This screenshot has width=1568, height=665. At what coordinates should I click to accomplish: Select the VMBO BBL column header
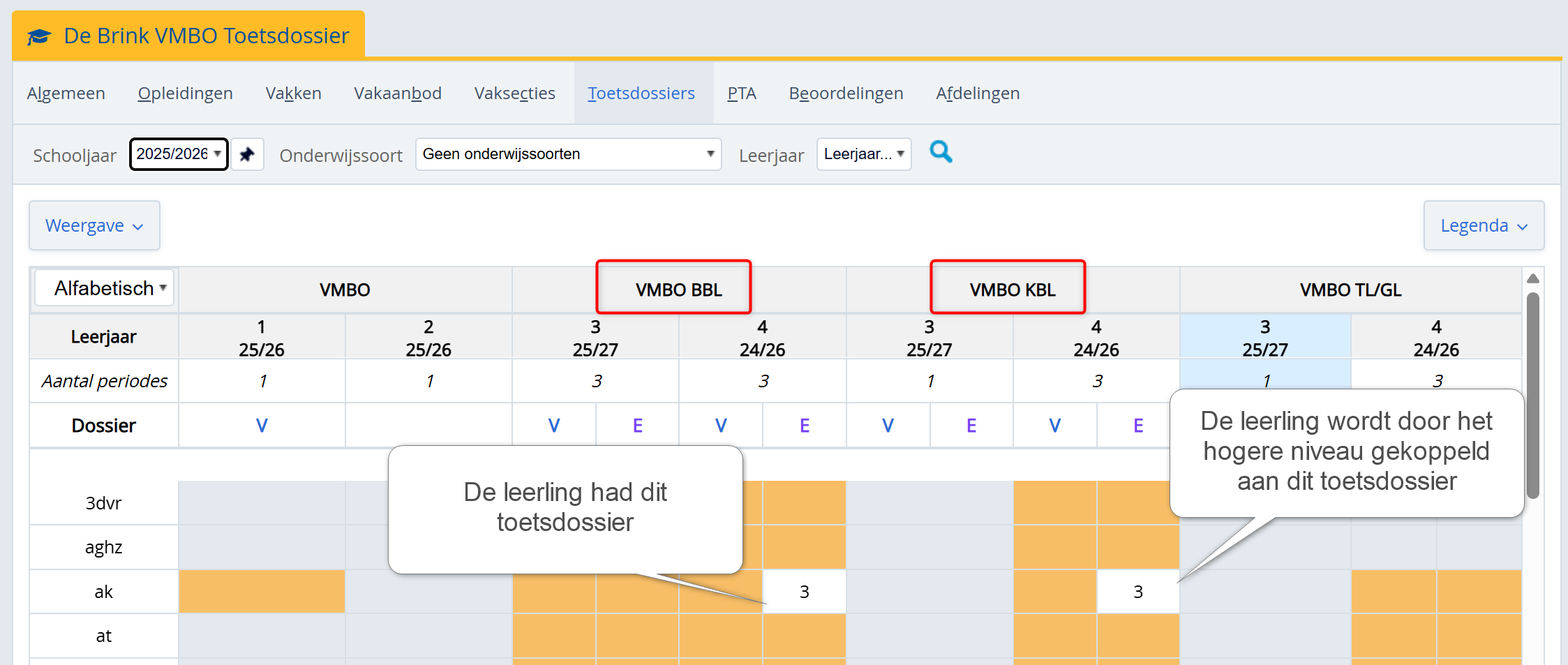tap(678, 290)
